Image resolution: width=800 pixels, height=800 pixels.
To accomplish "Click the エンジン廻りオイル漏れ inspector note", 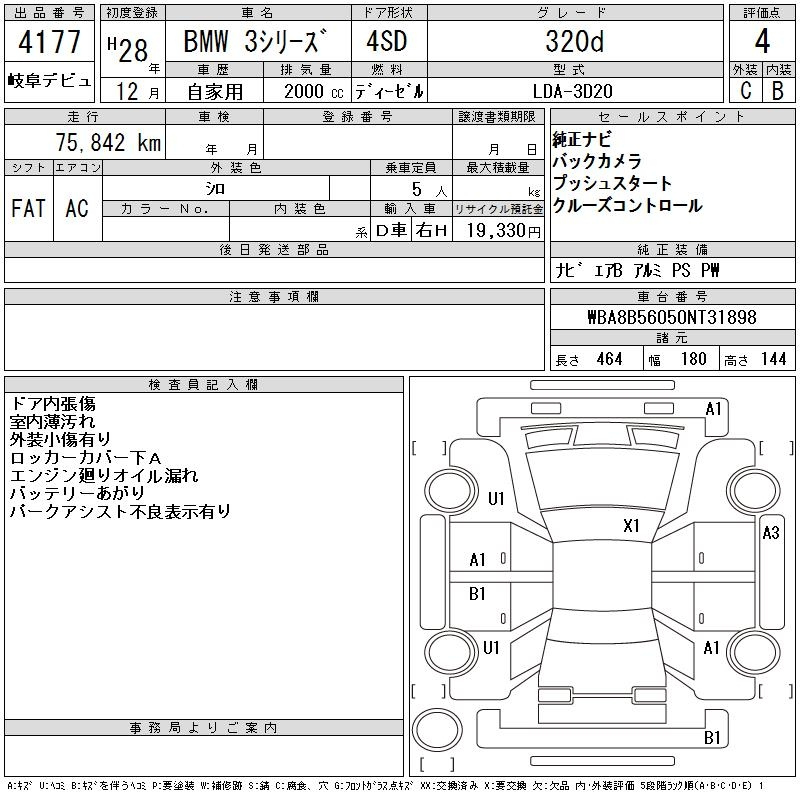I will 104,475.
